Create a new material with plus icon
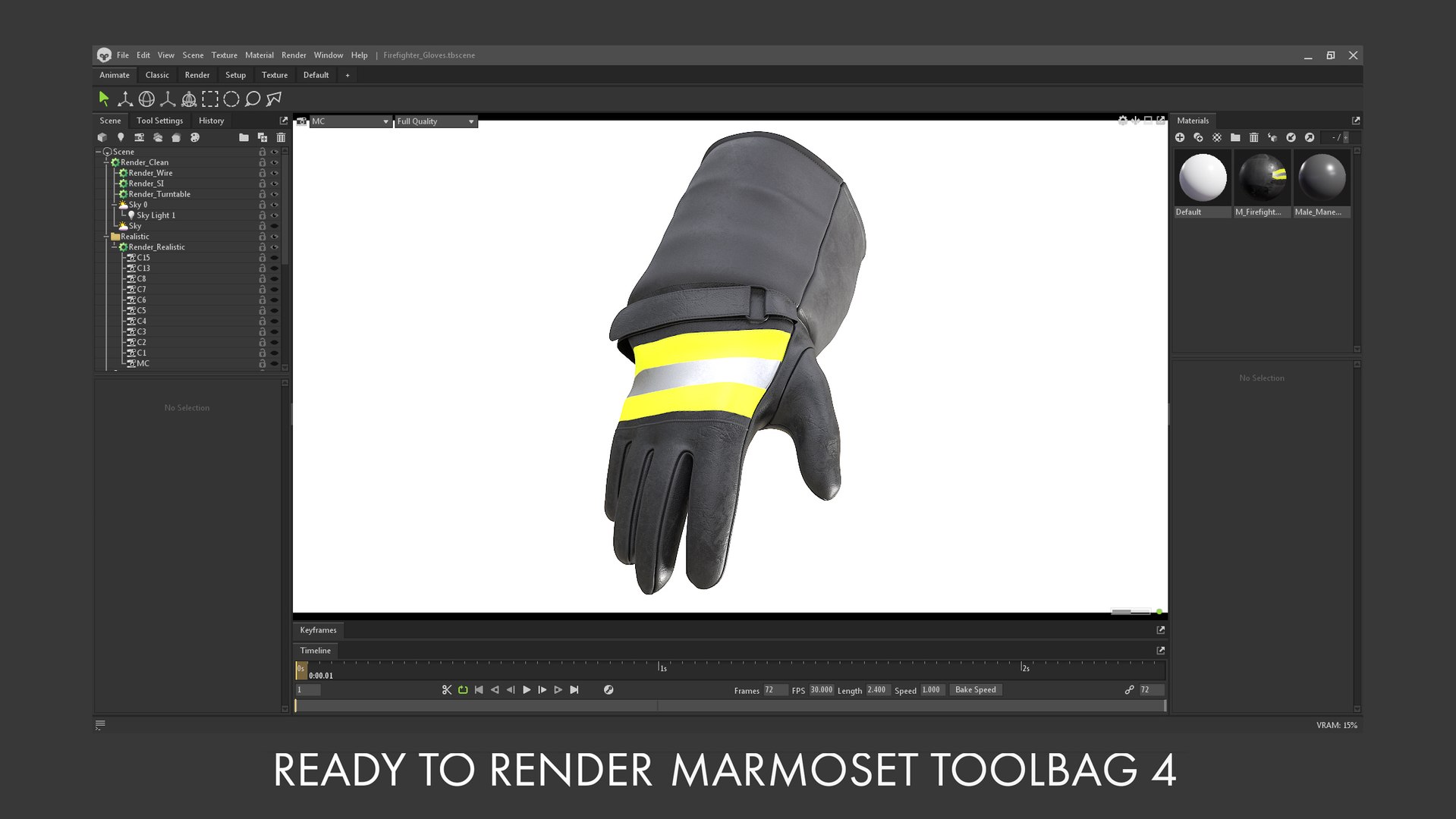This screenshot has width=1456, height=819. 1180,137
